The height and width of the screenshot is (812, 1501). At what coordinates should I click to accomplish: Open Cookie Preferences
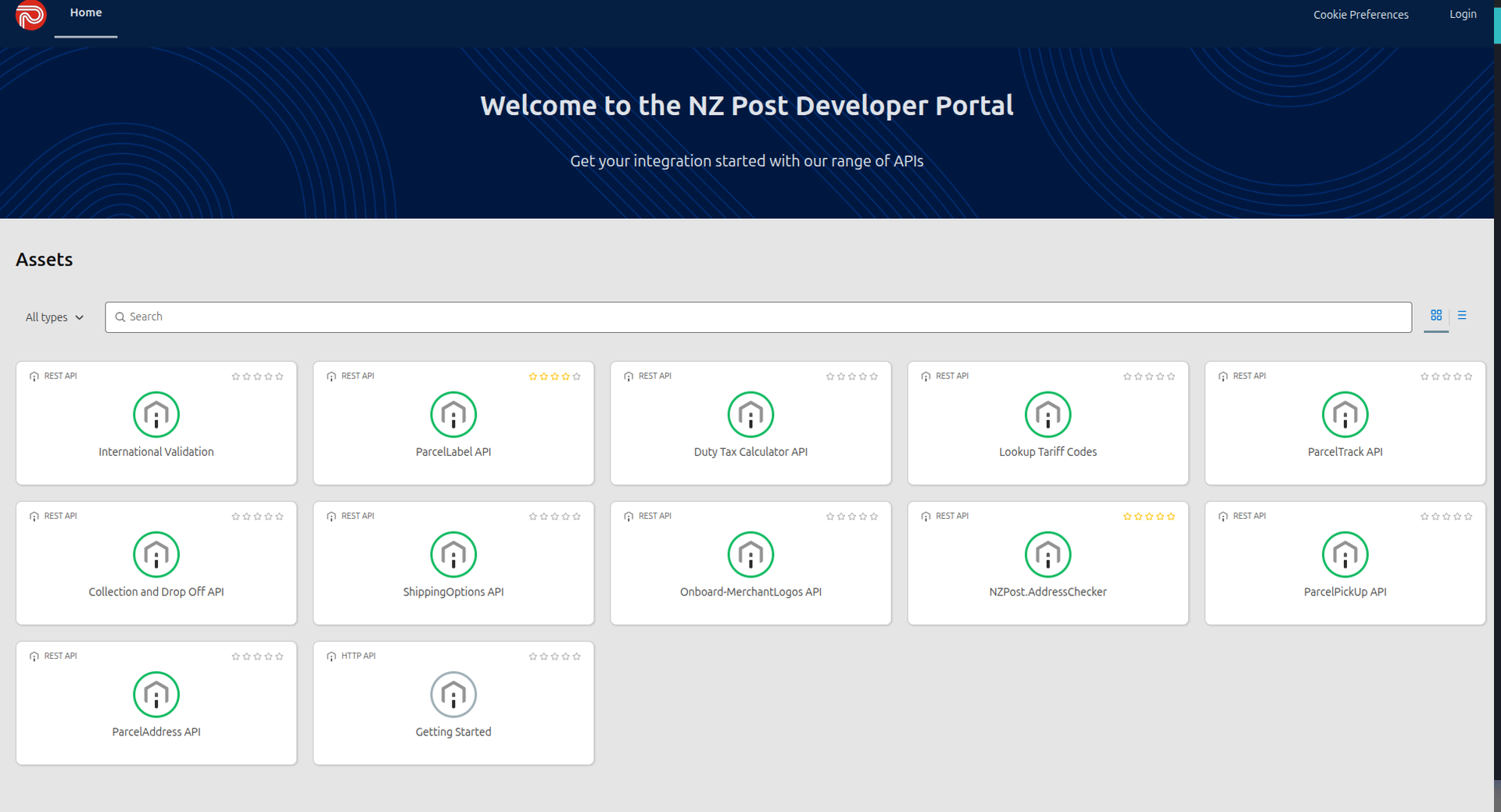(1360, 15)
